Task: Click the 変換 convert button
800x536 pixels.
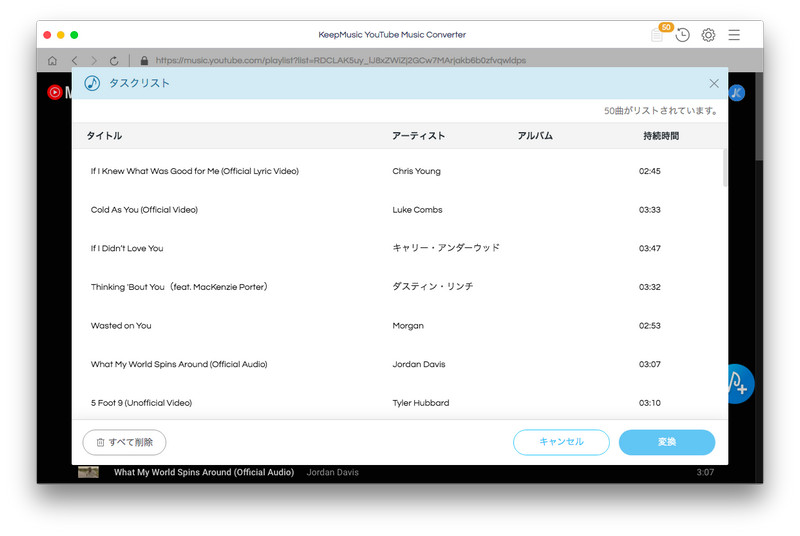Action: click(667, 442)
